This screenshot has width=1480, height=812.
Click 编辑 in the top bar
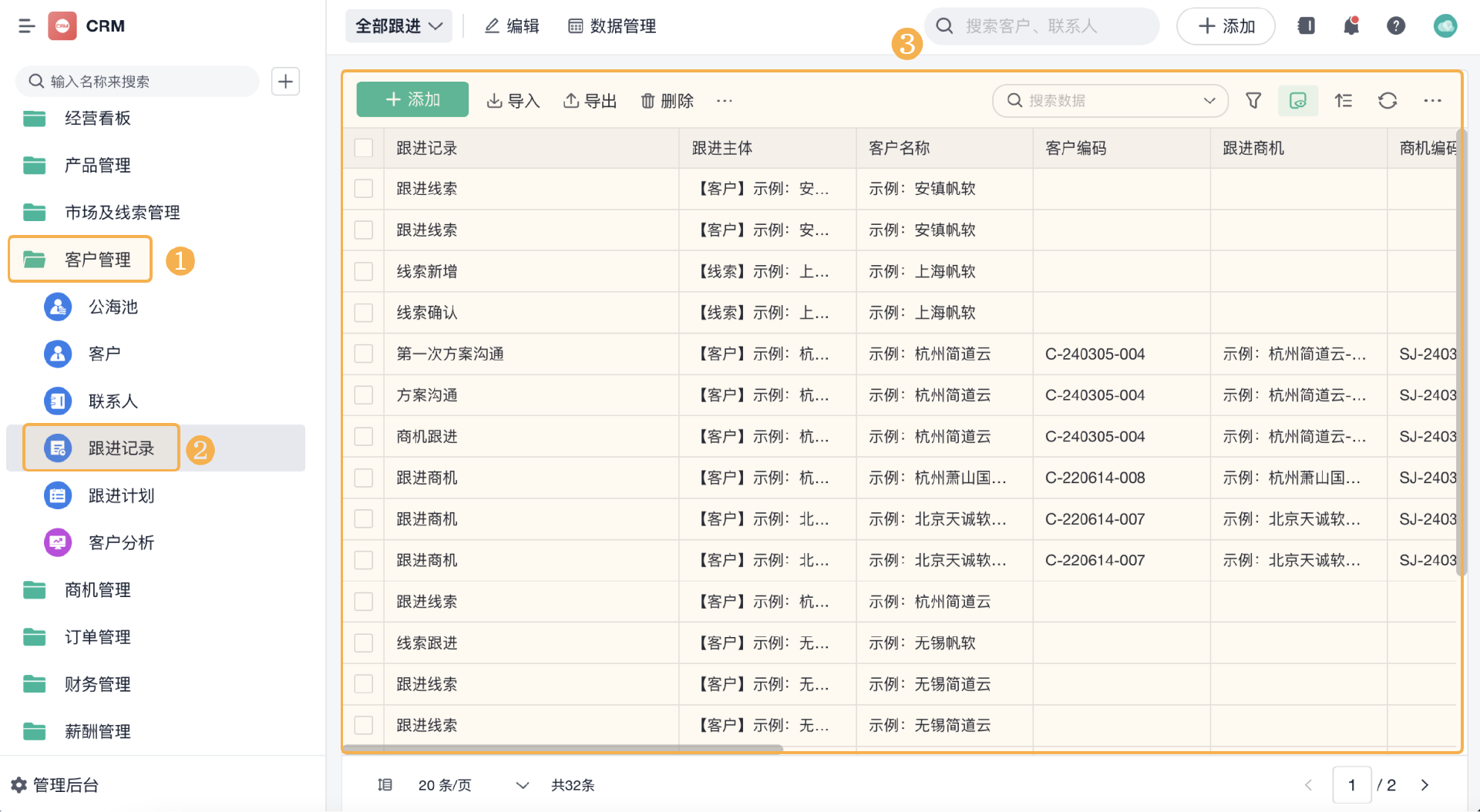click(512, 26)
